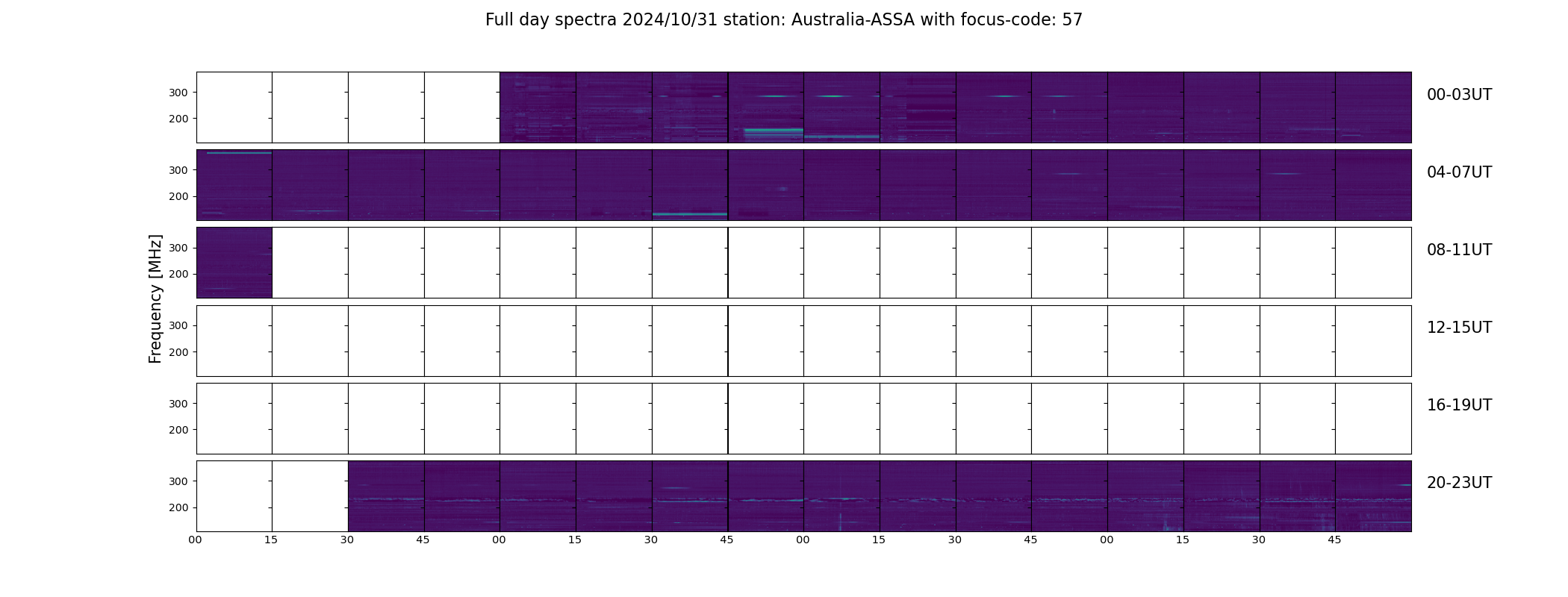
Task: Select the '12-15UT' row label
Action: coord(1459,328)
